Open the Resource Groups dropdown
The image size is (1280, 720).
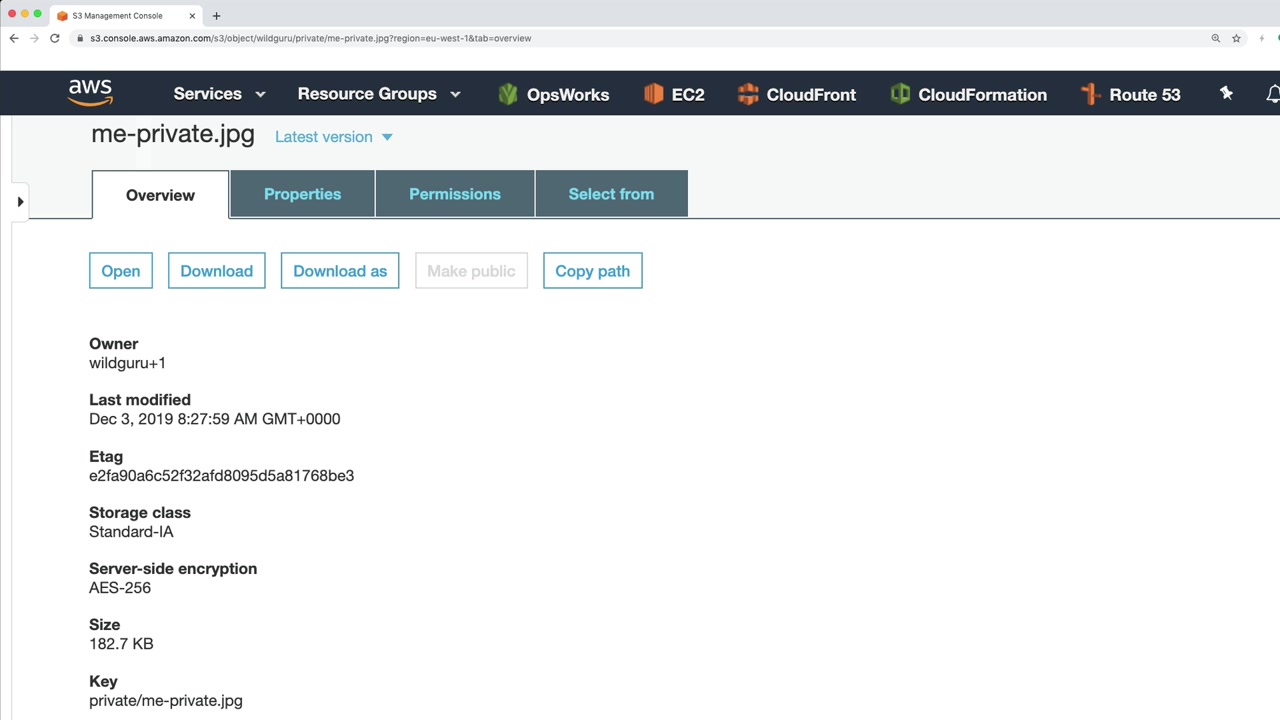379,94
